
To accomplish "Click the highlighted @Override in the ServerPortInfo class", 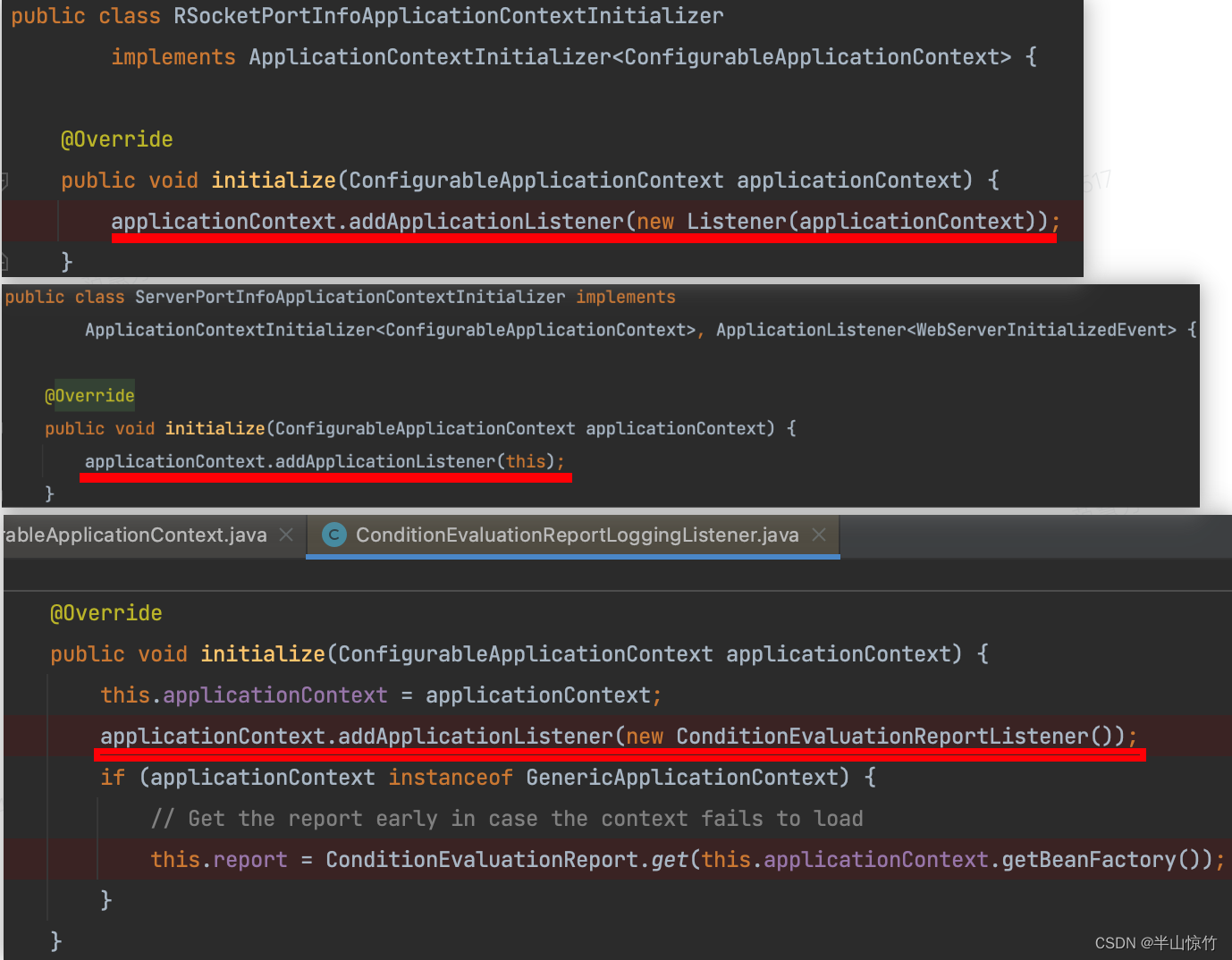I will tap(89, 395).
